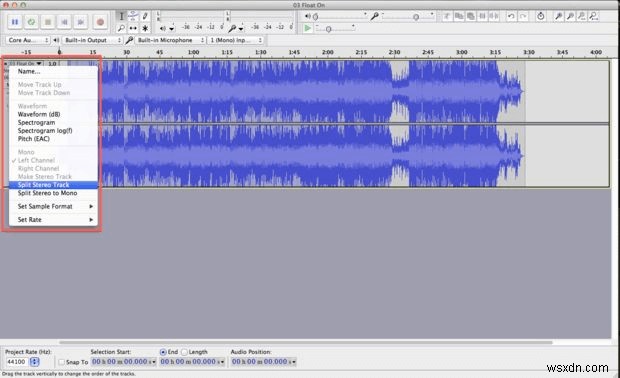Image resolution: width=620 pixels, height=378 pixels.
Task: Click the Audio Position time field
Action: (264, 362)
